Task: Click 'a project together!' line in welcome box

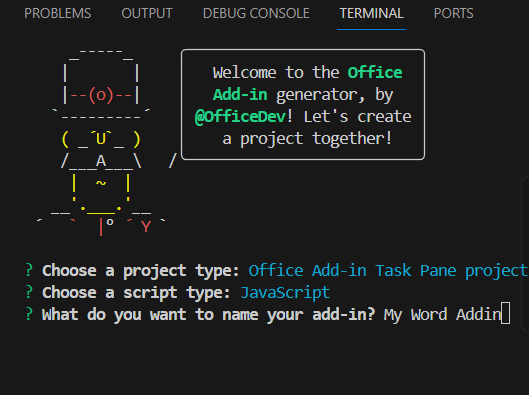Action: click(307, 139)
